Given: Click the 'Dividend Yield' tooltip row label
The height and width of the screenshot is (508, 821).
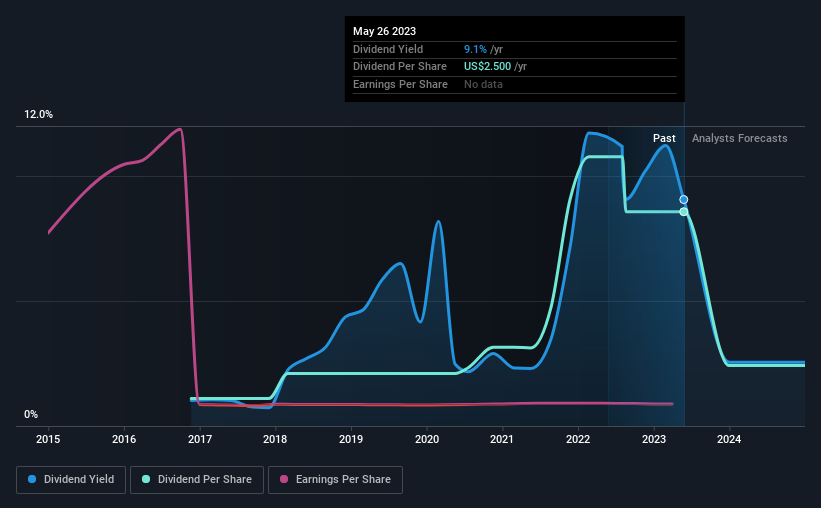Looking at the screenshot, I should (x=388, y=49).
